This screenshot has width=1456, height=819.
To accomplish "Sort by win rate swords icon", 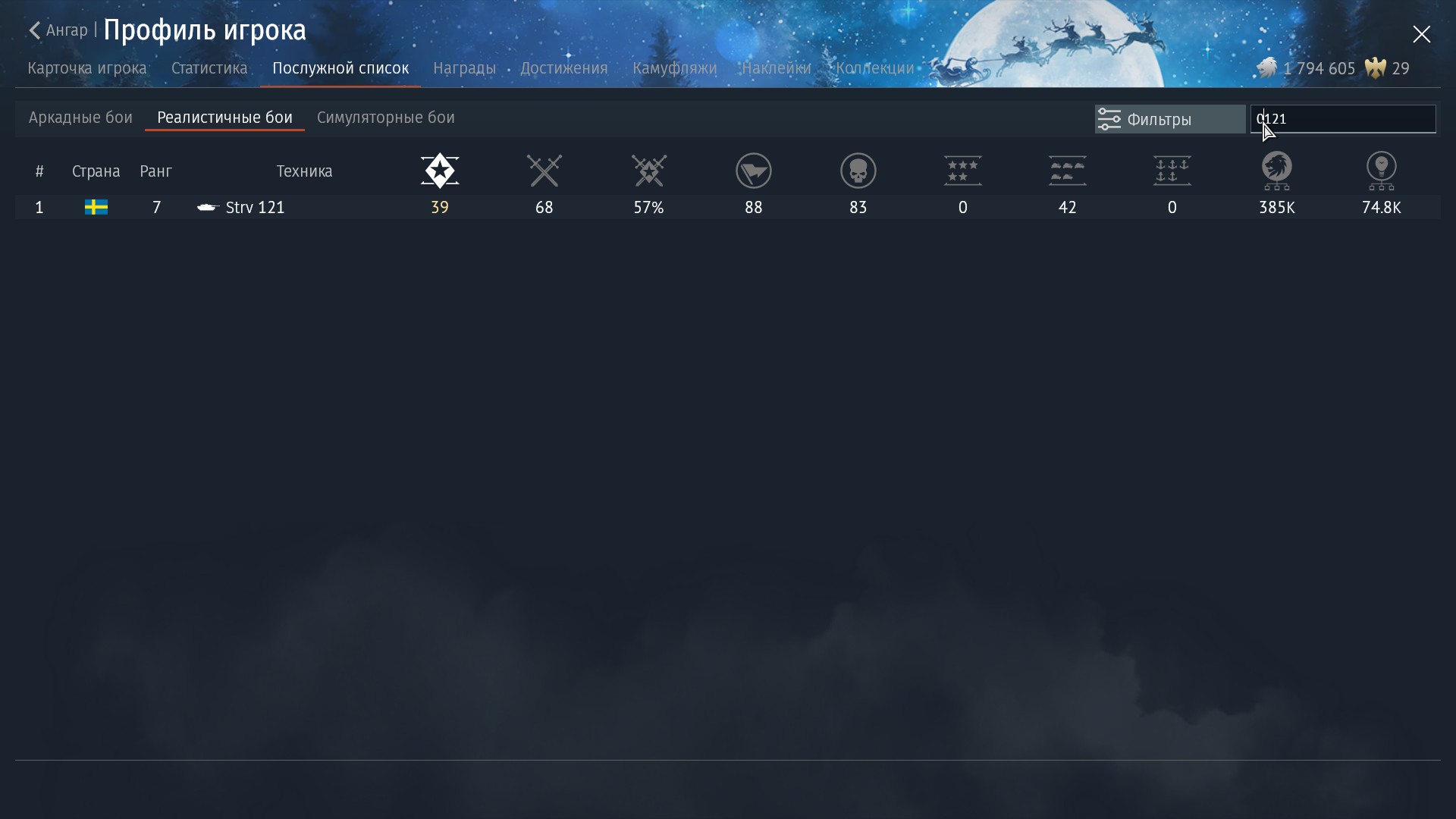I will click(649, 171).
